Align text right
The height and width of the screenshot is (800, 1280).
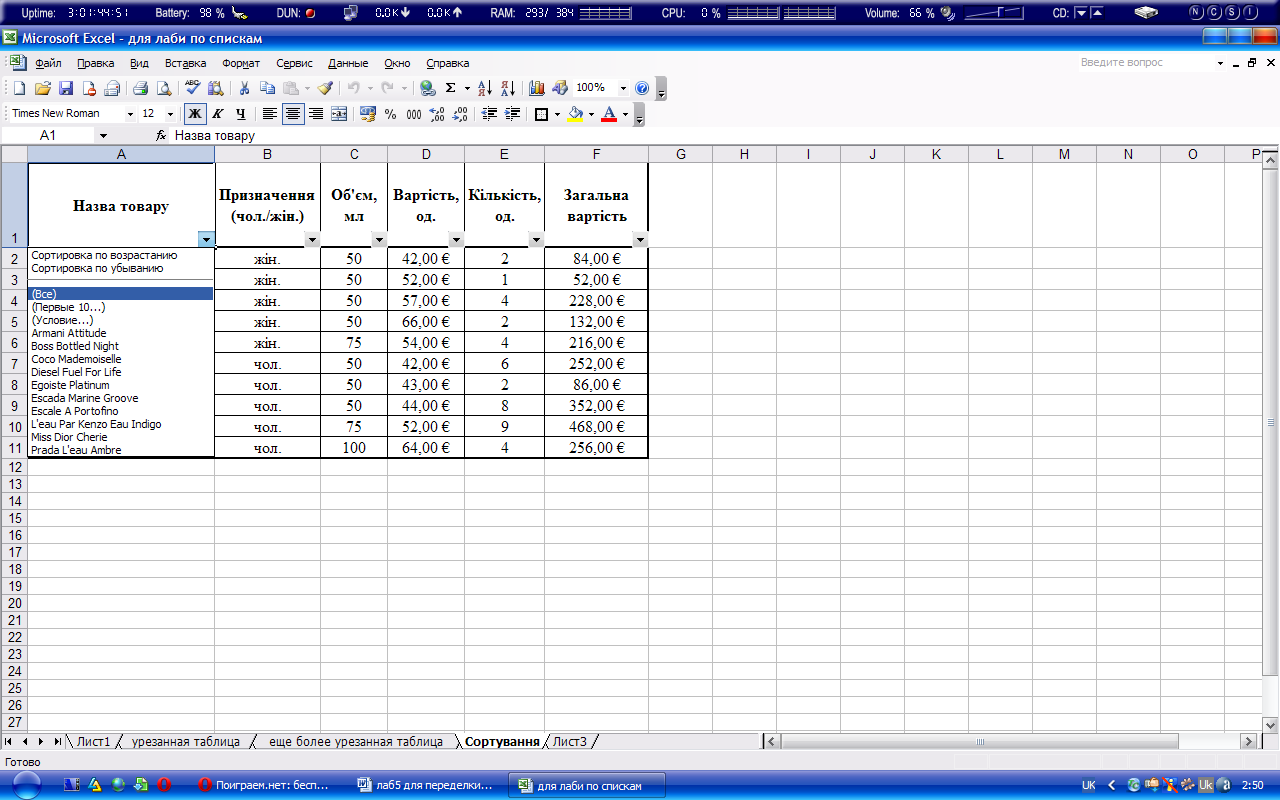[316, 114]
